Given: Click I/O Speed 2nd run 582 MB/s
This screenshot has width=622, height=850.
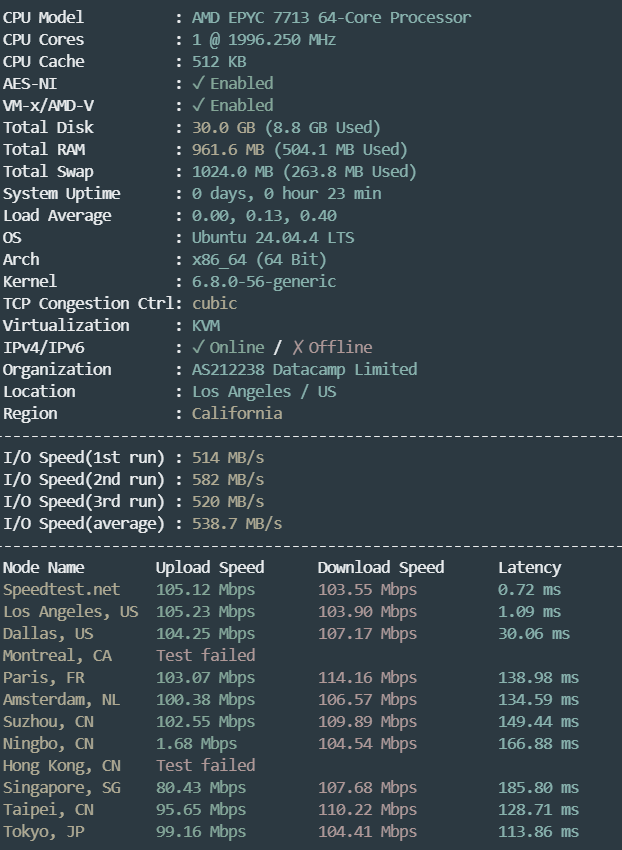Looking at the screenshot, I should pos(228,480).
